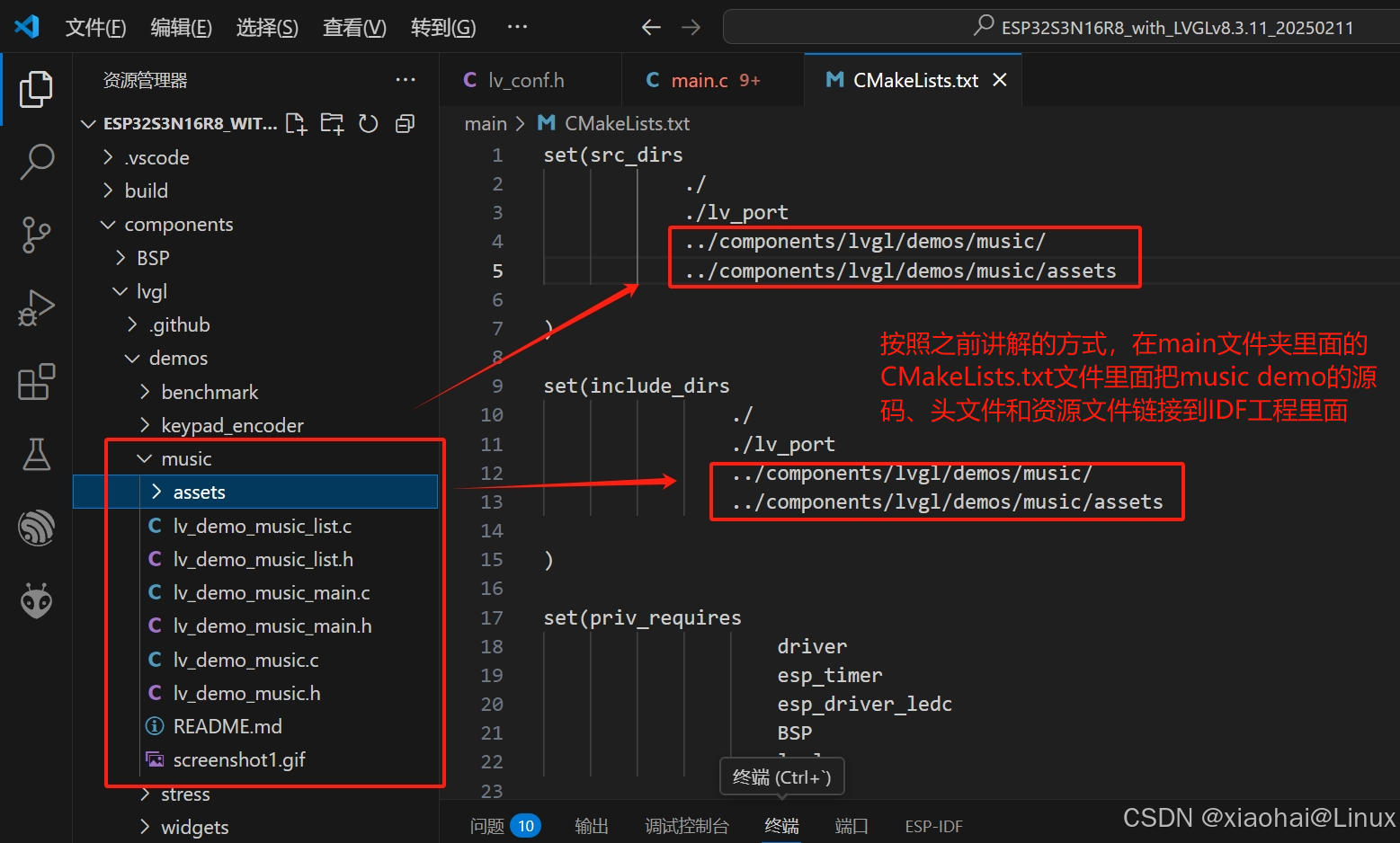Open the ESP-IDF panel tab

[x=933, y=826]
